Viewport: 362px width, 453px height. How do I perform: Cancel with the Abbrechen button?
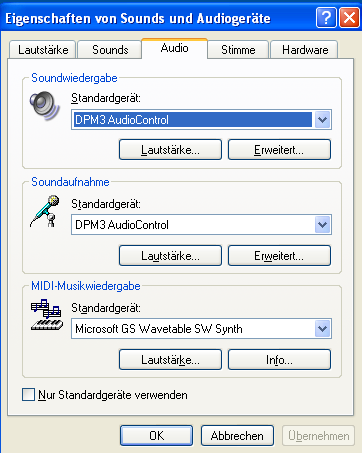tap(237, 436)
